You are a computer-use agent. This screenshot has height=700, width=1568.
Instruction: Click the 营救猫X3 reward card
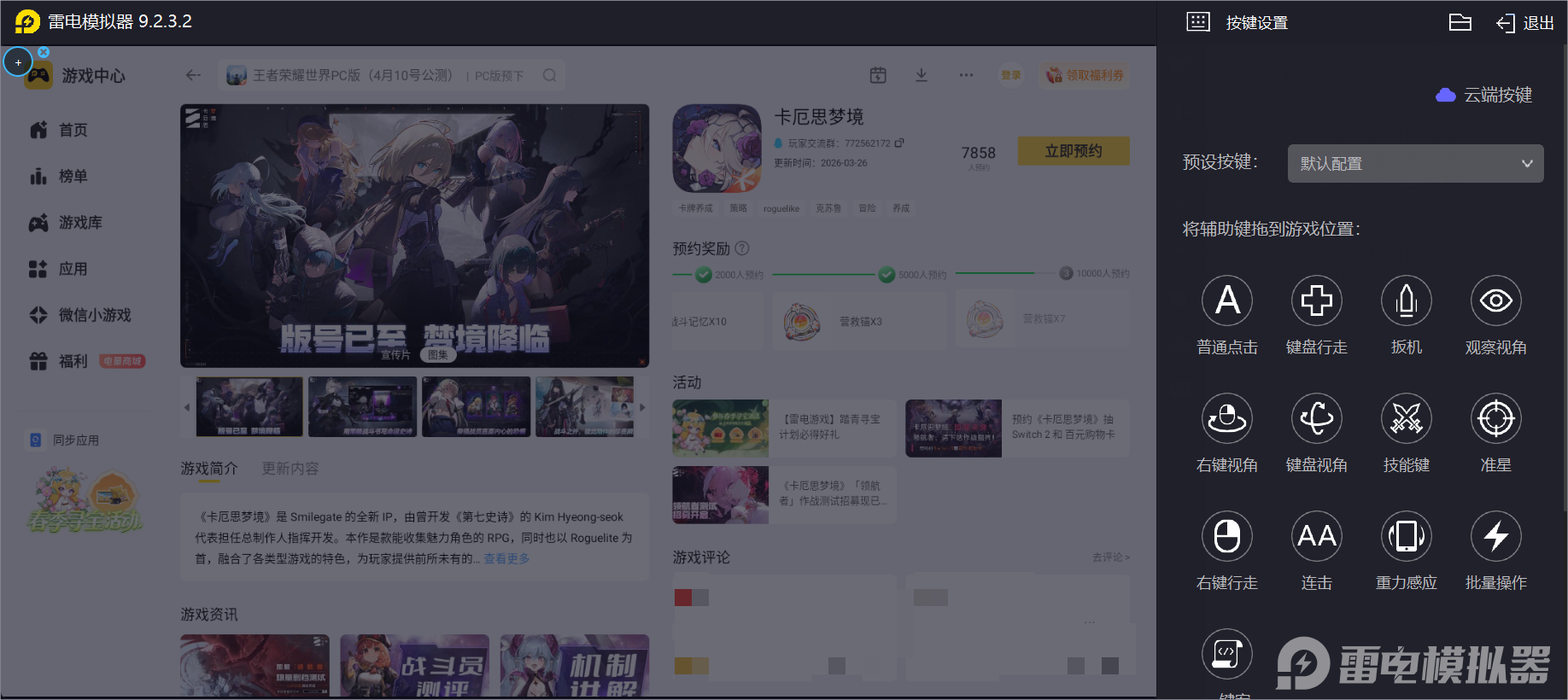(860, 321)
